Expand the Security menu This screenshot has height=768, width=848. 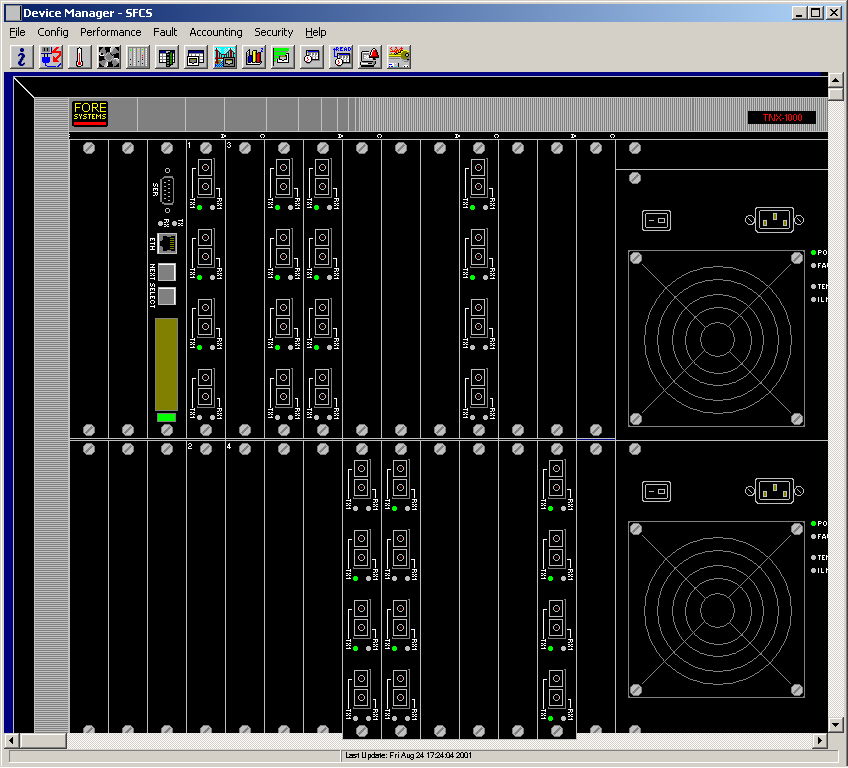273,32
